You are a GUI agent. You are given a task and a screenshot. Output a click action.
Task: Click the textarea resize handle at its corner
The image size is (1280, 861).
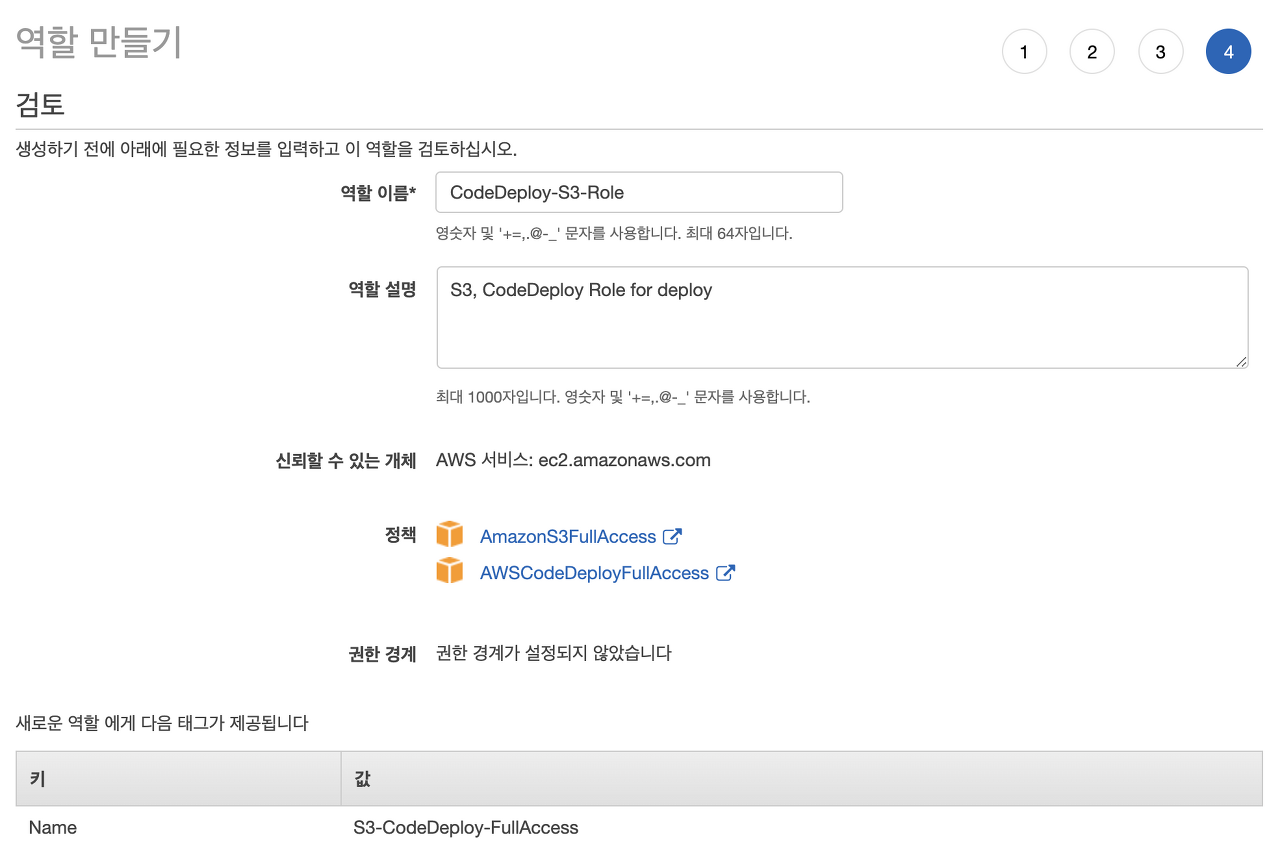pos(1242,364)
